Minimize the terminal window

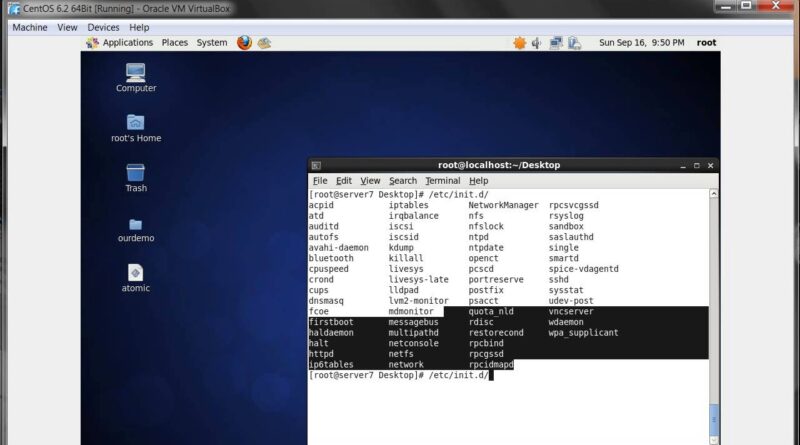[x=683, y=166]
